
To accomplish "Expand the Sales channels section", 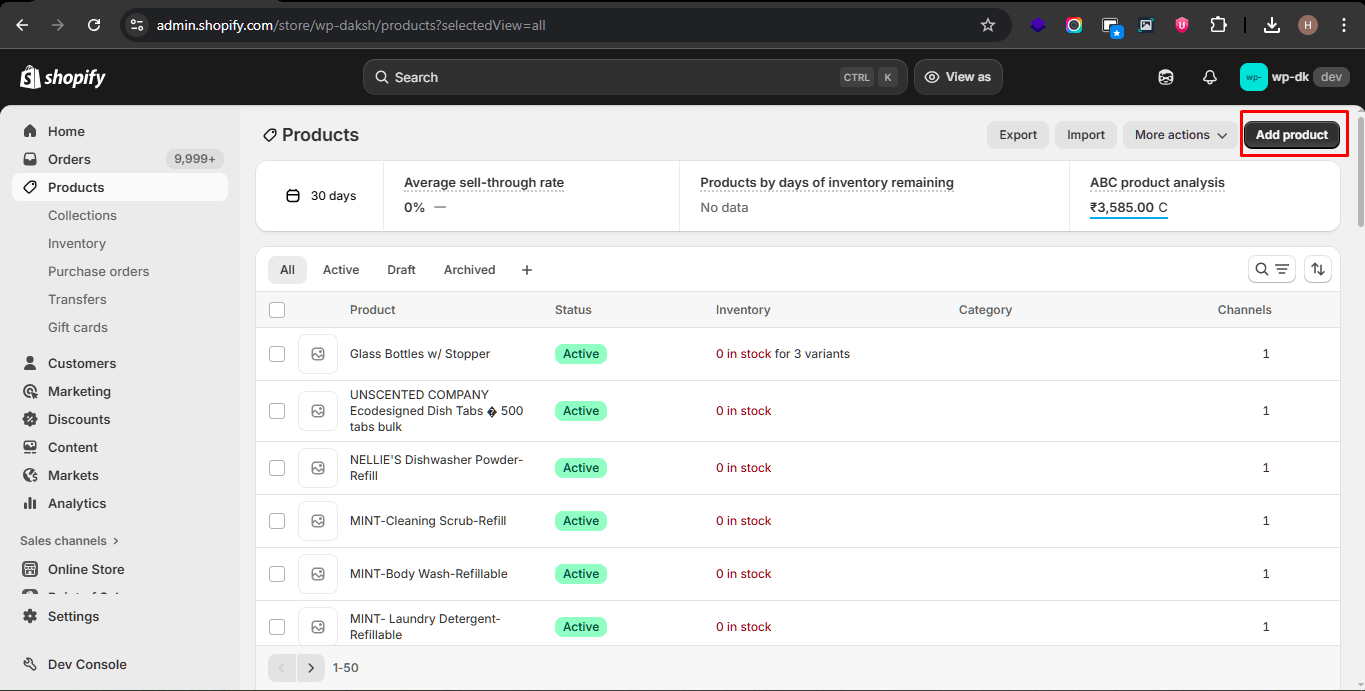I will (x=69, y=541).
